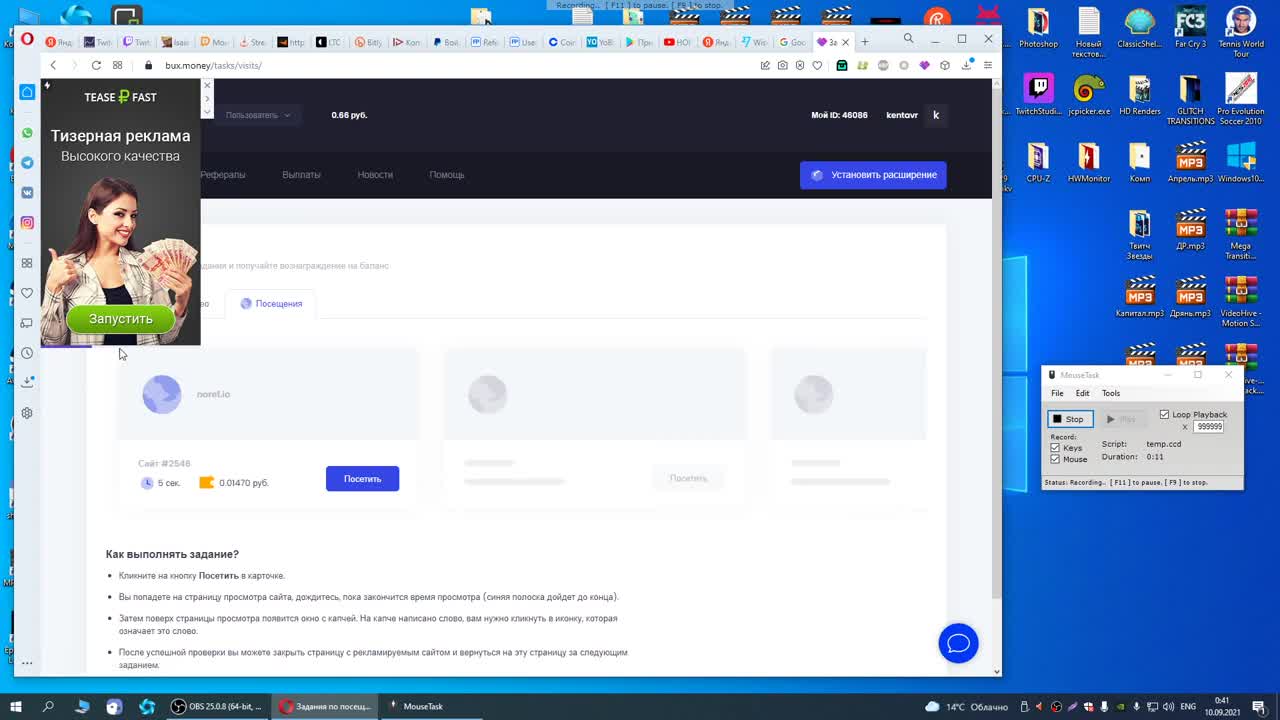Open Opera sidebar speed dial grid icon
The height and width of the screenshot is (720, 1280).
click(27, 263)
